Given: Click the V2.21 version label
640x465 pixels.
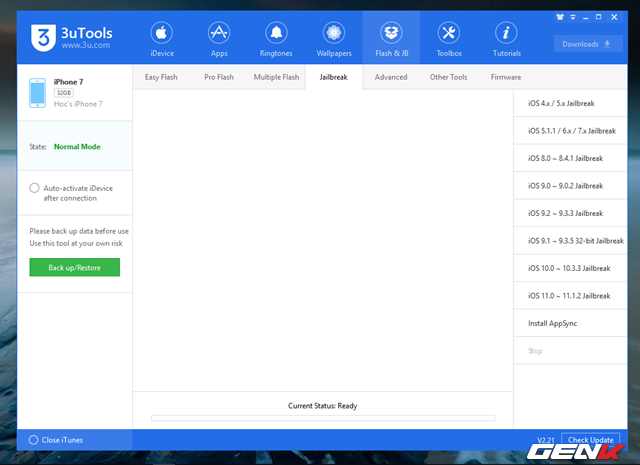Looking at the screenshot, I should pos(546,440).
